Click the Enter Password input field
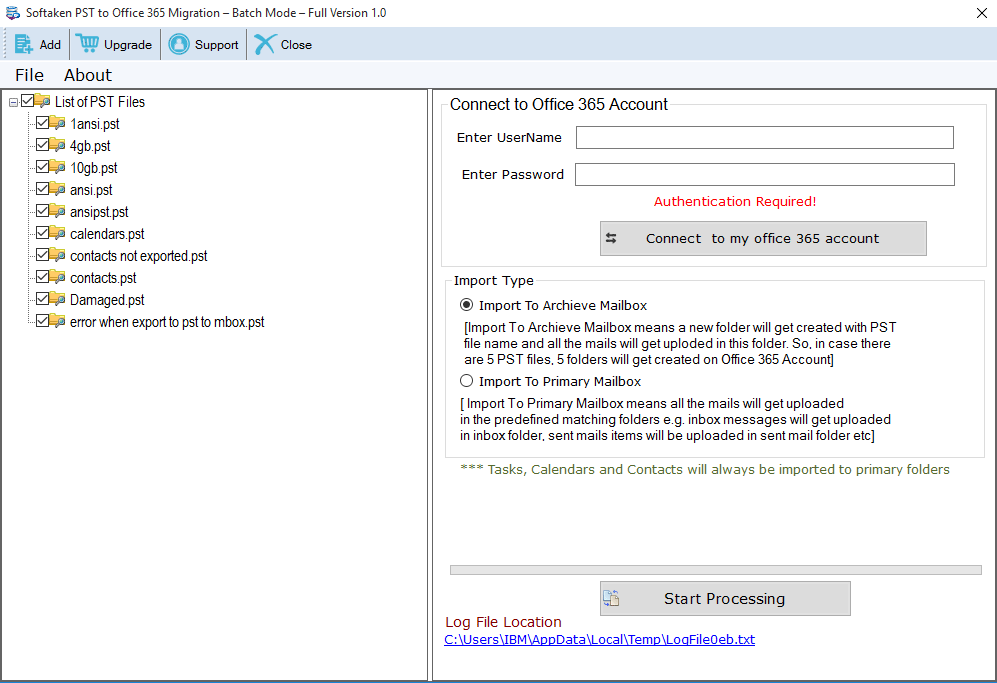The height and width of the screenshot is (683, 997). [x=764, y=174]
